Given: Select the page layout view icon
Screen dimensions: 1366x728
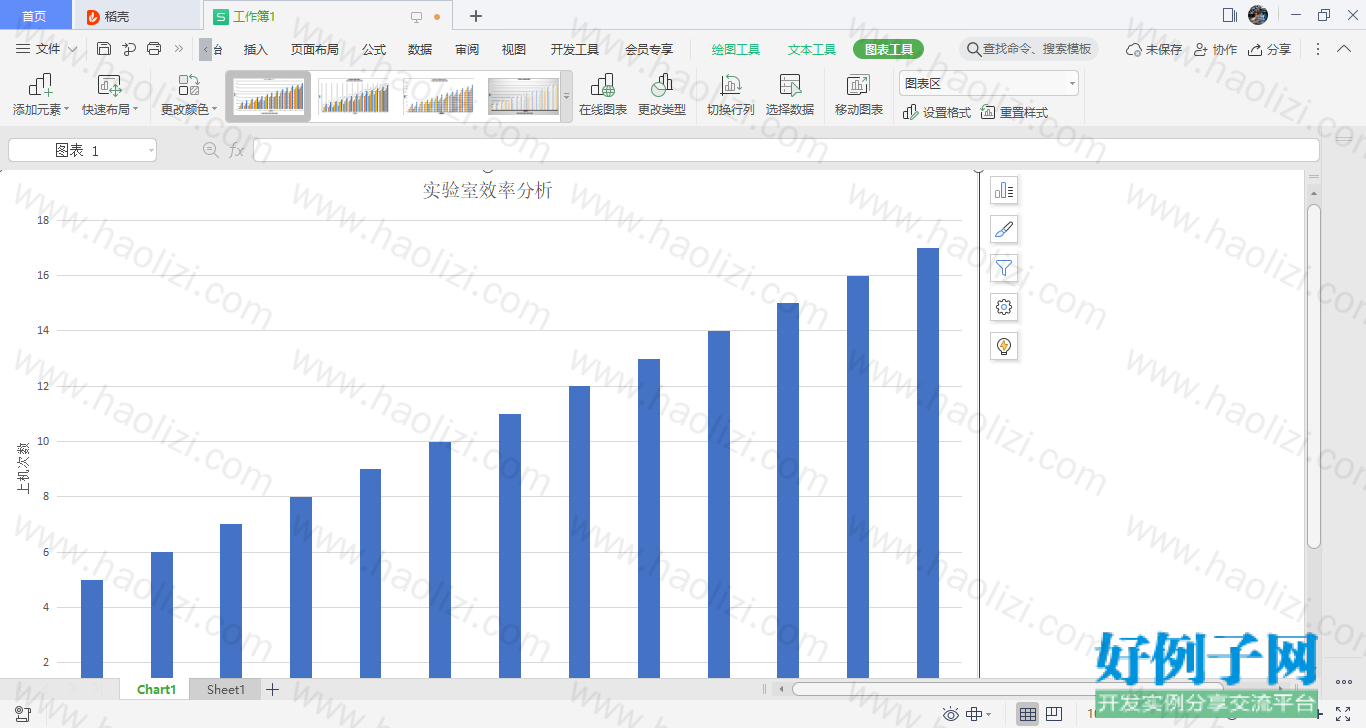Looking at the screenshot, I should [x=1054, y=714].
